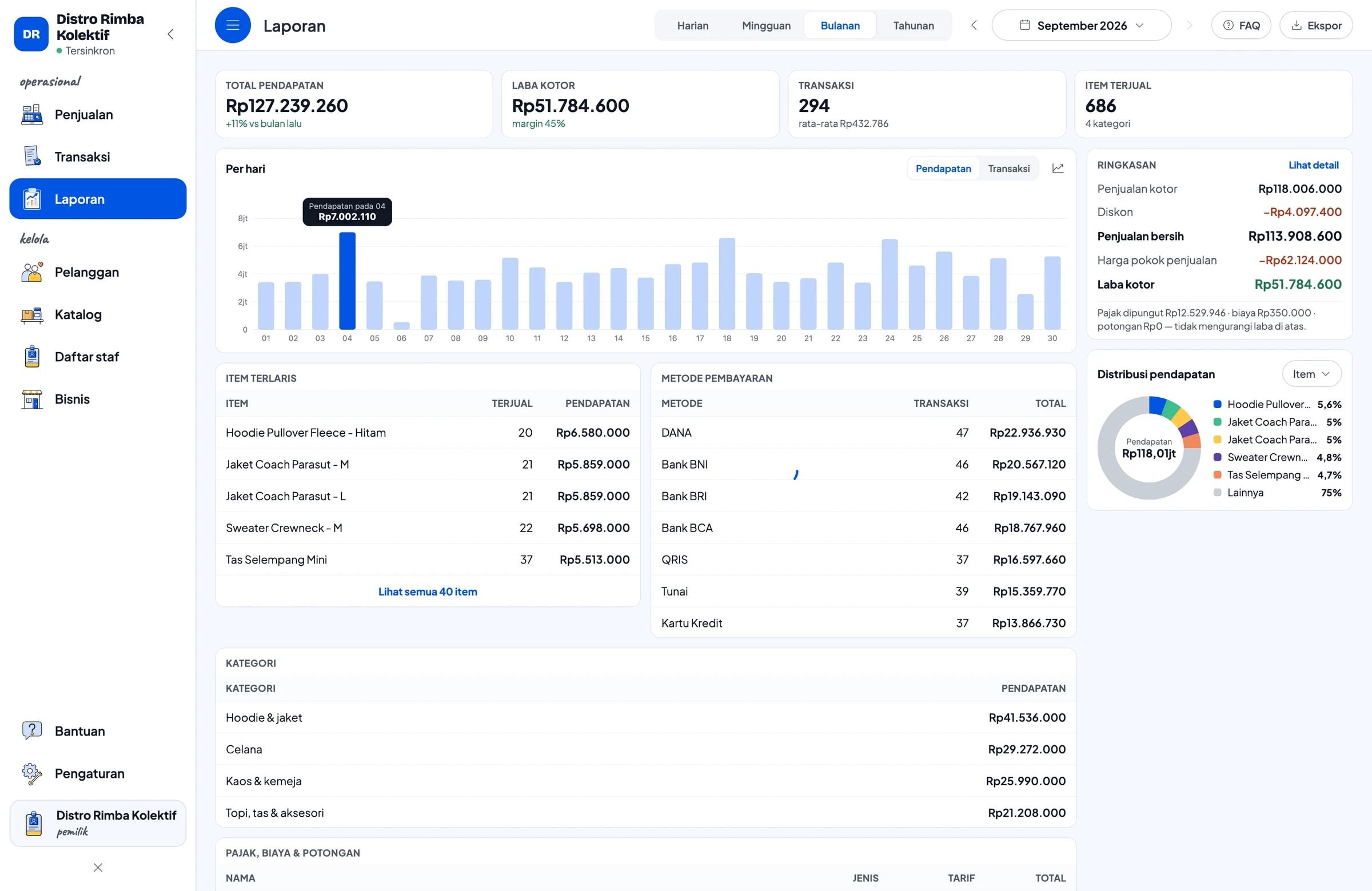Open the Katalog boxes icon
This screenshot has width=1372, height=891.
point(31,315)
